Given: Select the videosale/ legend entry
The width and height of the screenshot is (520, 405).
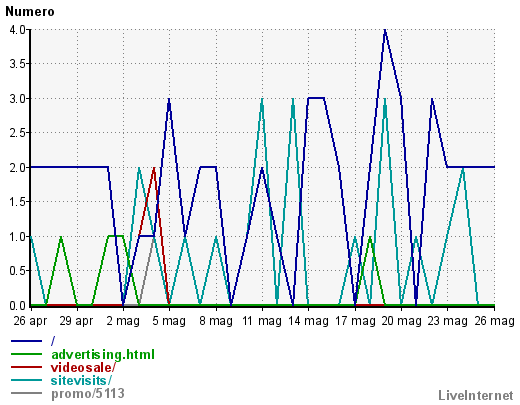Looking at the screenshot, I should tap(83, 367).
